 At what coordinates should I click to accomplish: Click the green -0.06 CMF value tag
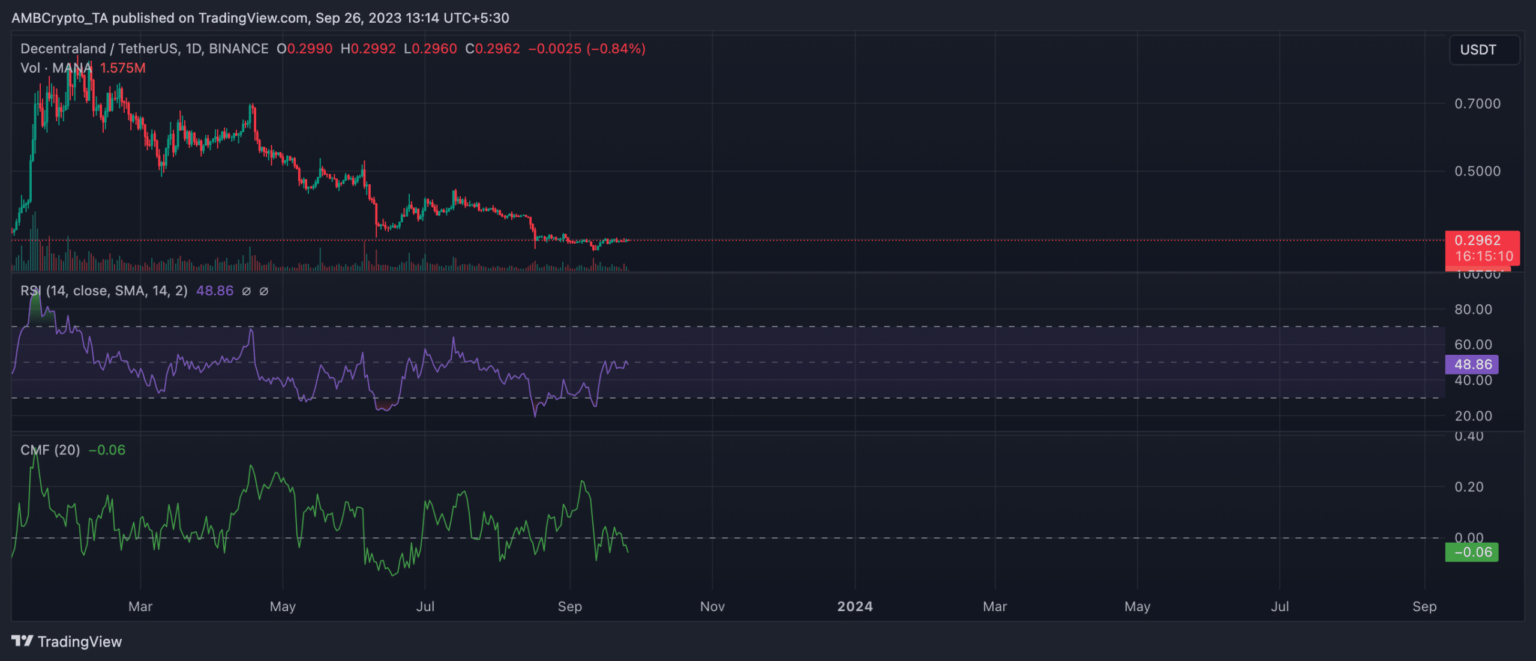(x=1471, y=551)
